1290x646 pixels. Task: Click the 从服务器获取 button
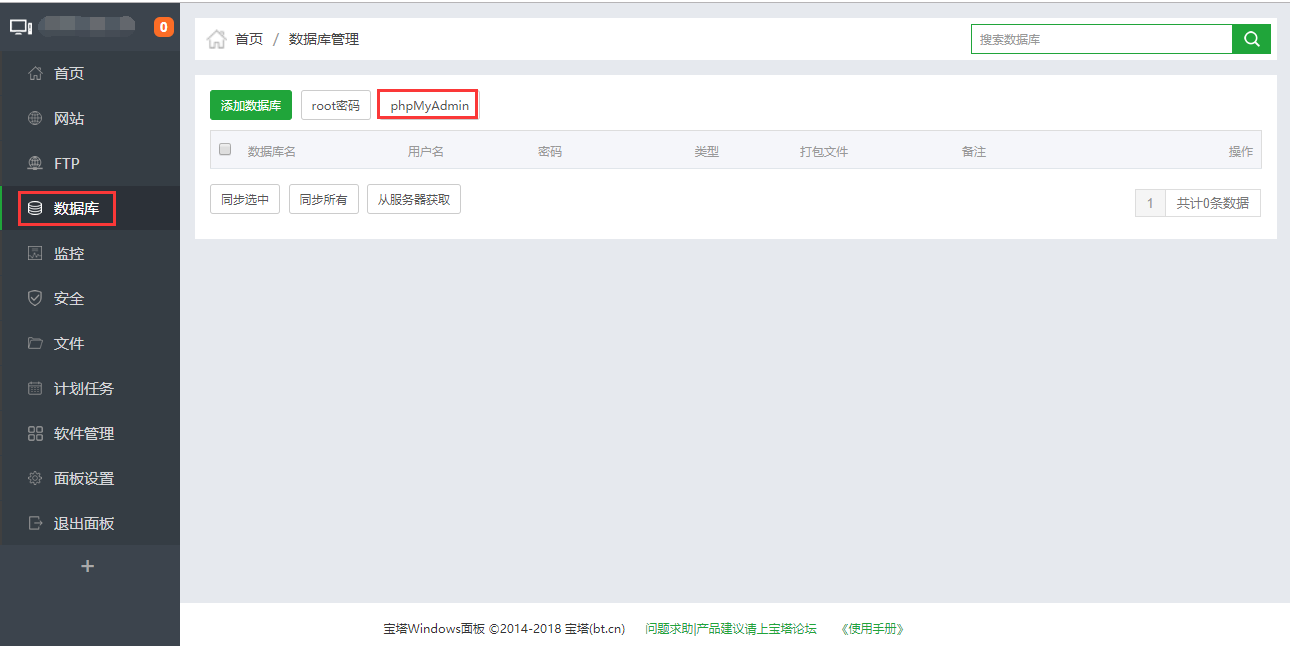point(414,199)
